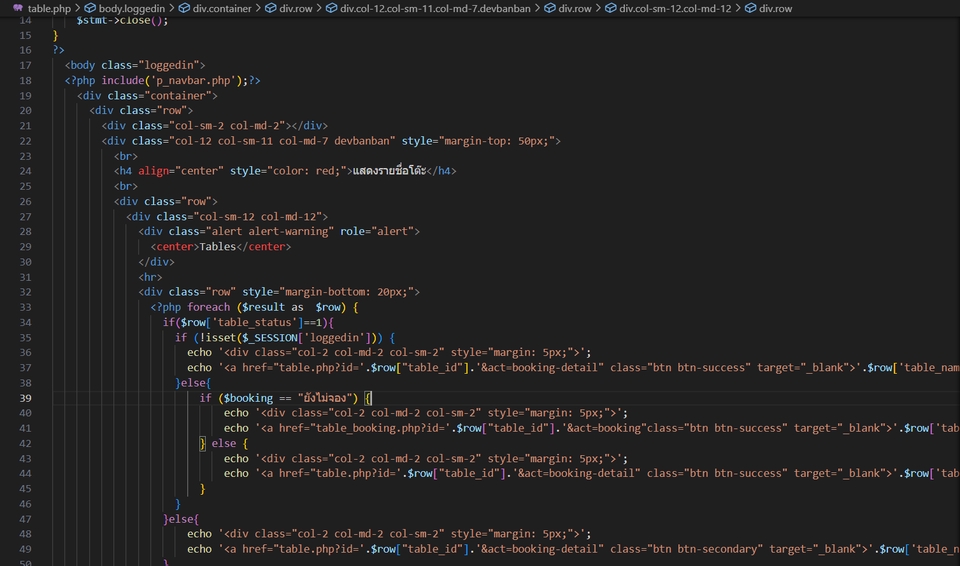Click the ?> closing PHP tag on line 16
The width and height of the screenshot is (960, 566).
click(58, 50)
